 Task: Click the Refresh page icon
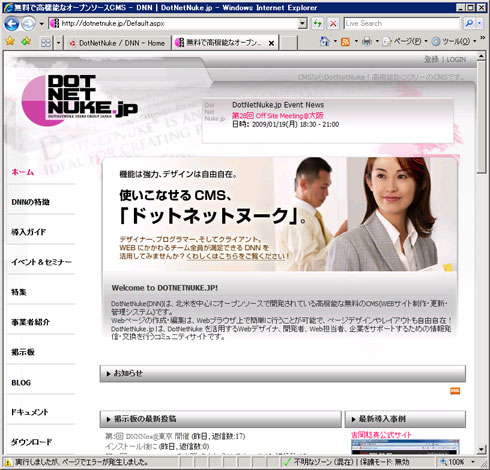tap(318, 23)
